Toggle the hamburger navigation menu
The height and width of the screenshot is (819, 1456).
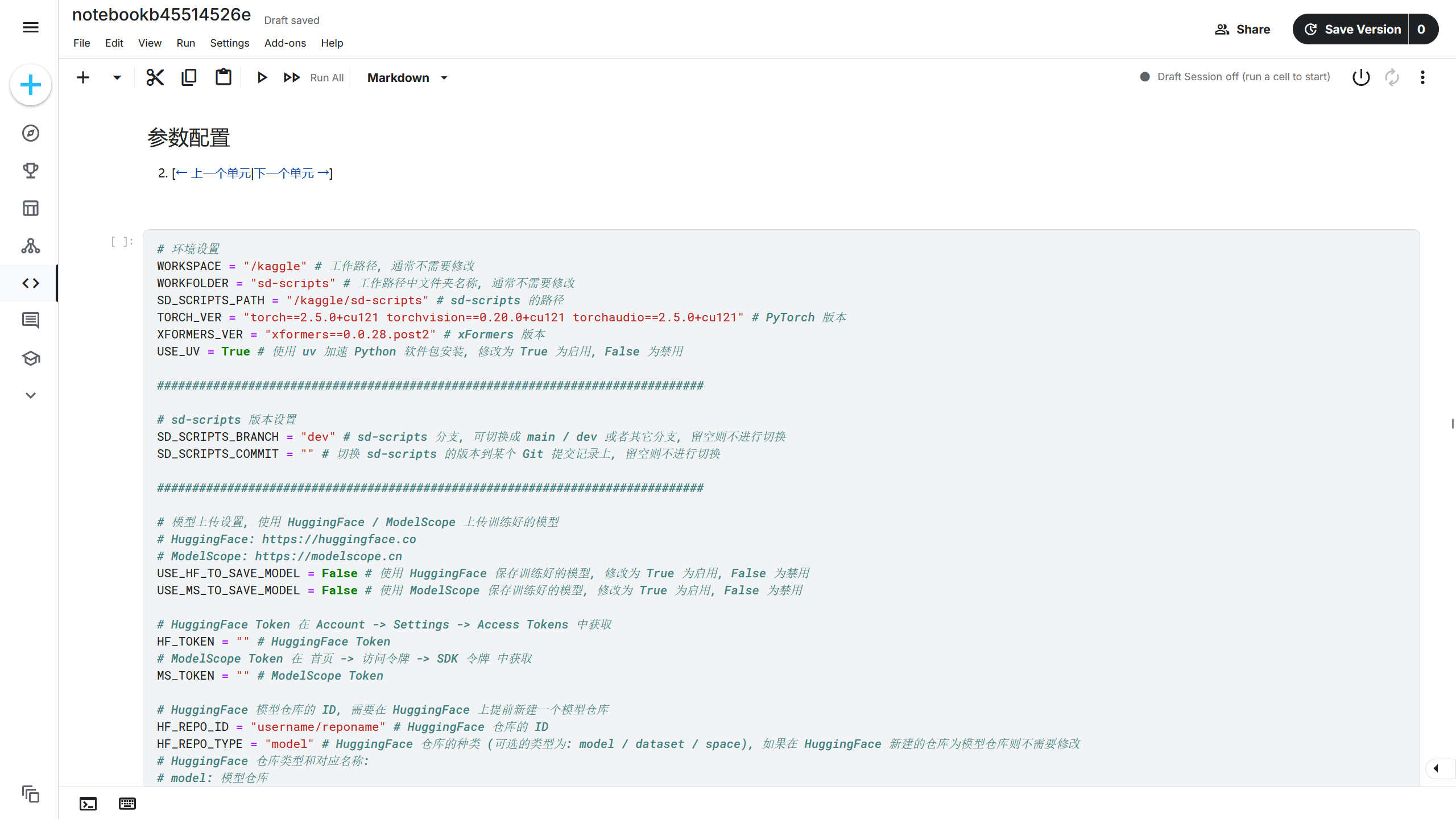pos(31,27)
